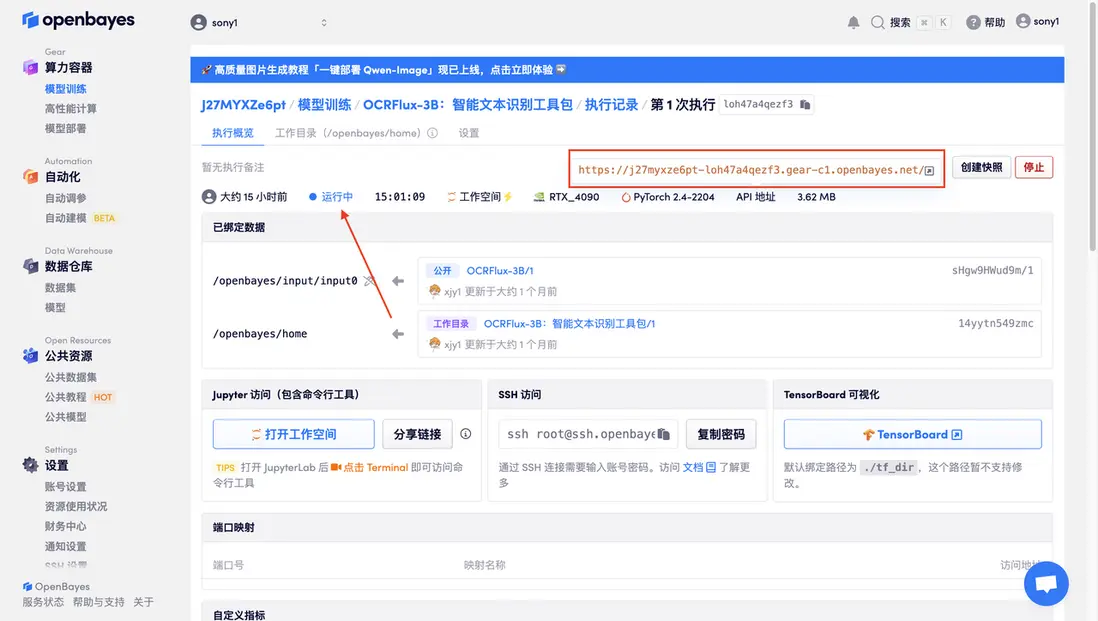Click the 运行中 status text
The width and height of the screenshot is (1098, 621).
pos(337,197)
